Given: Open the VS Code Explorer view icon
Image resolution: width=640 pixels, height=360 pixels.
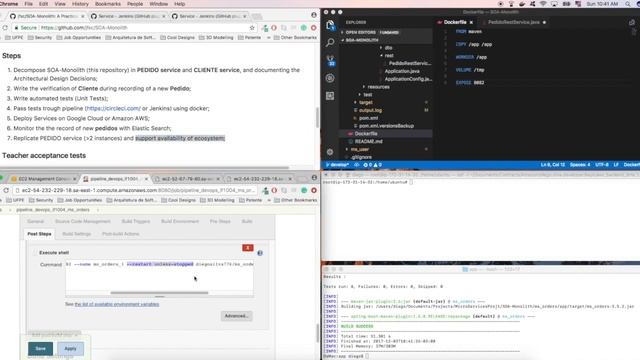Looking at the screenshot, I should coord(330,25).
